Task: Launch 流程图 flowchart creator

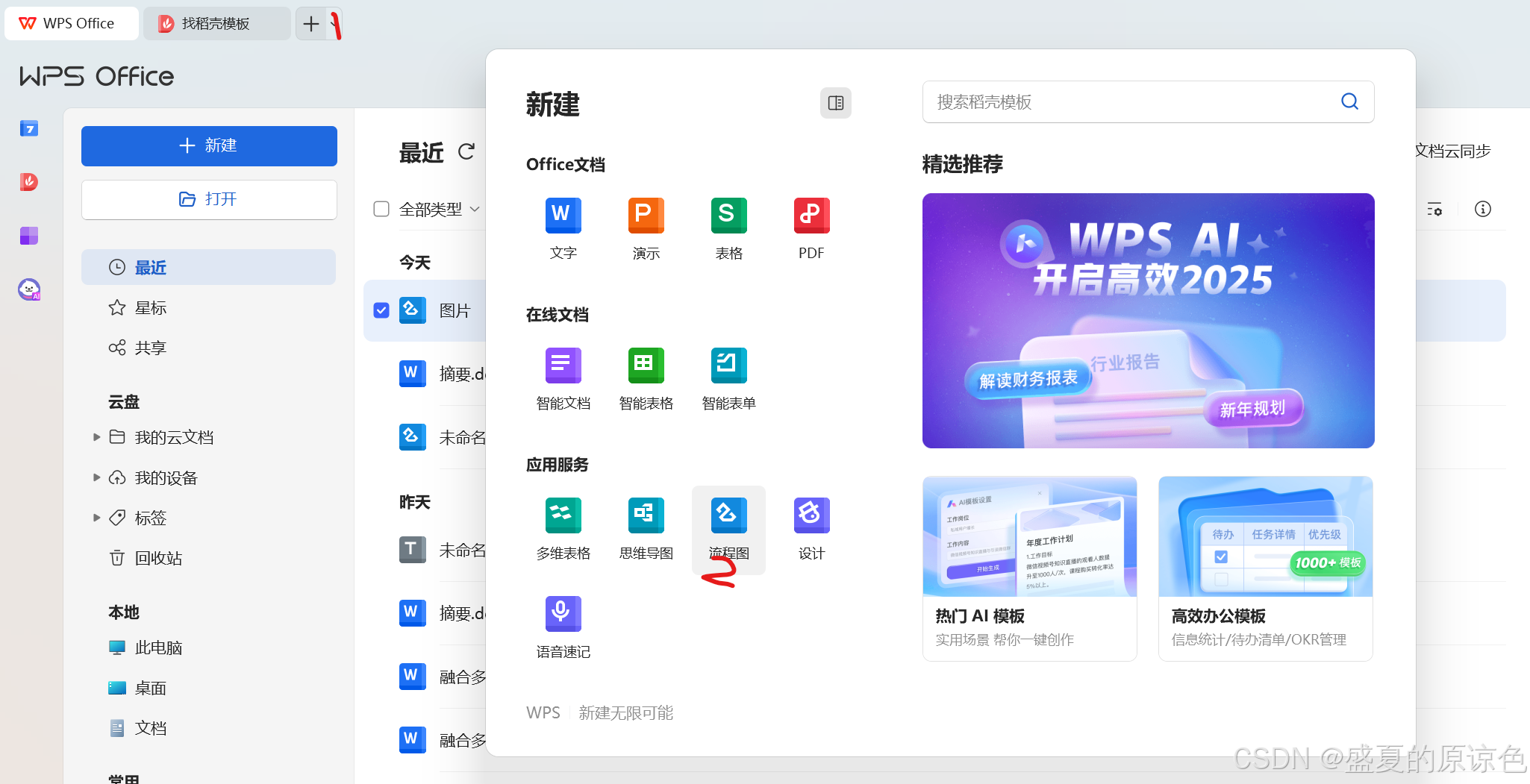Action: coord(728,529)
